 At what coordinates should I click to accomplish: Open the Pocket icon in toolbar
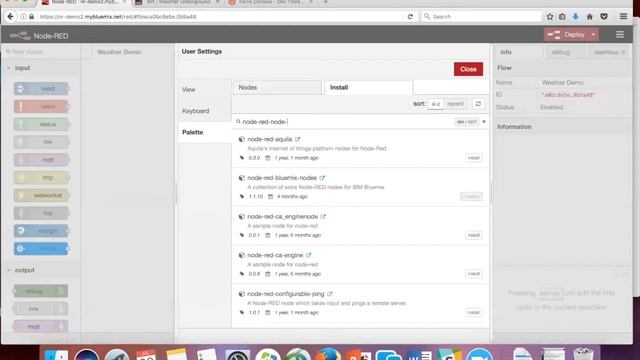tap(604, 17)
